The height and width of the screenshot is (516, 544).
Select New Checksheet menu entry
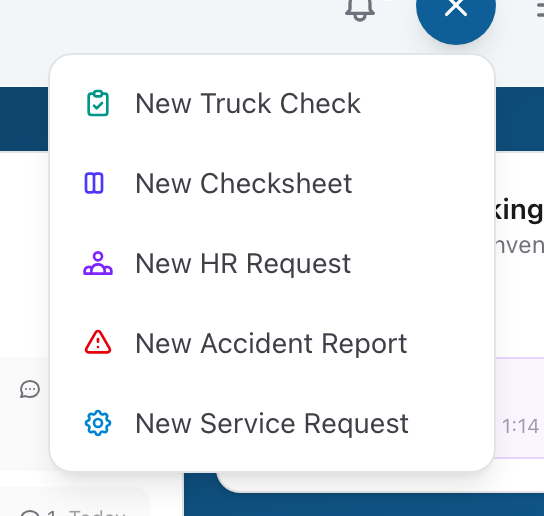tap(272, 183)
